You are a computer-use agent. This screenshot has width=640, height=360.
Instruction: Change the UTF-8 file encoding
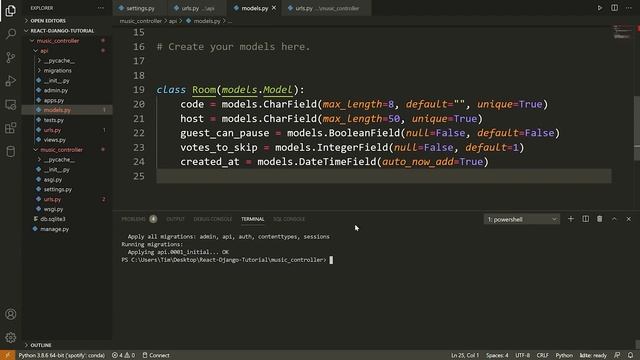click(522, 355)
